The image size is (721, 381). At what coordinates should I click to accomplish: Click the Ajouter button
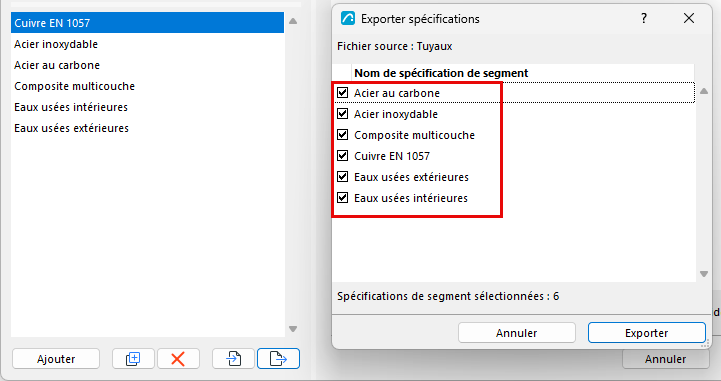coord(56,358)
